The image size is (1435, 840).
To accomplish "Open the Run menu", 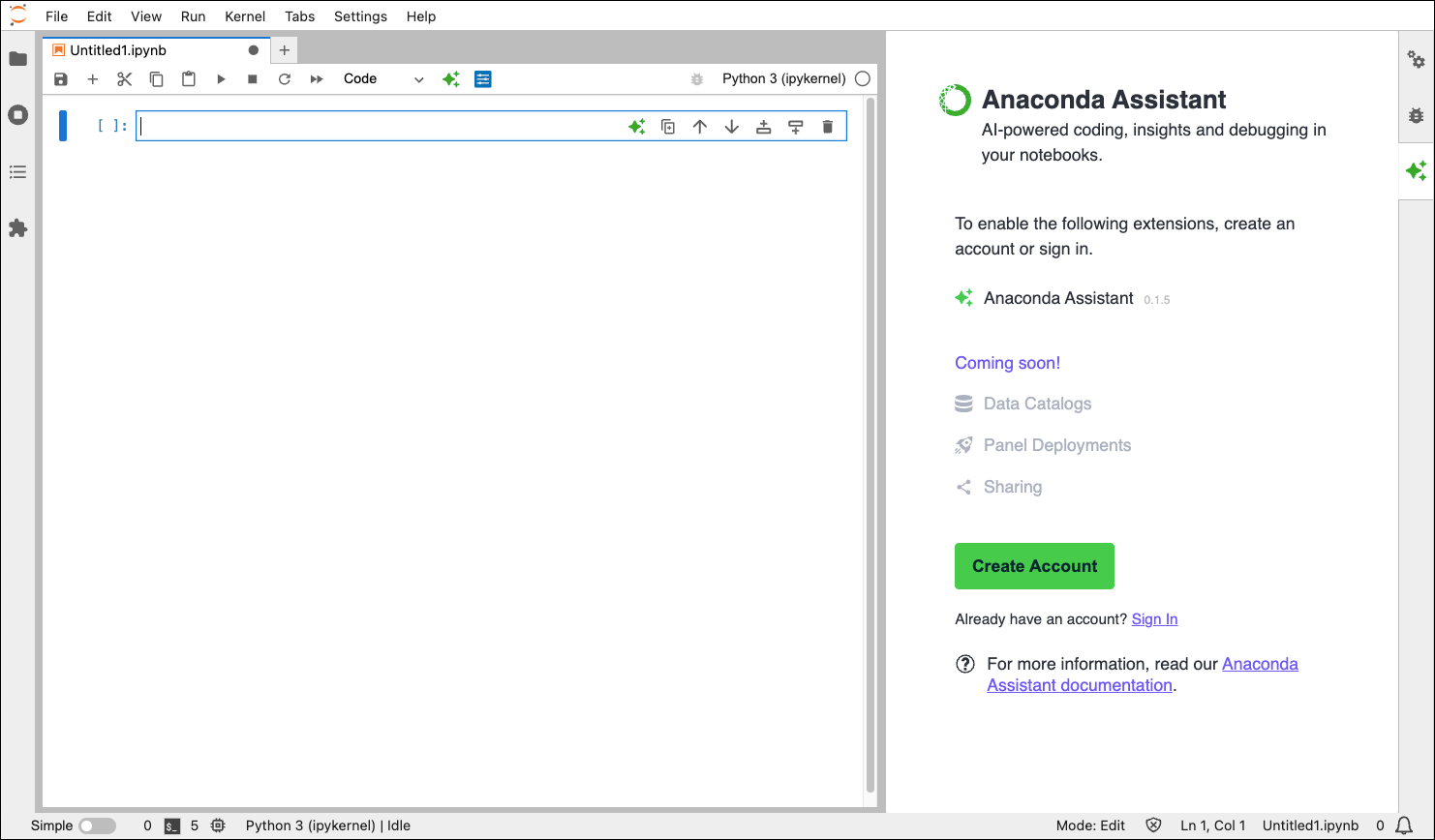I will pyautogui.click(x=194, y=16).
